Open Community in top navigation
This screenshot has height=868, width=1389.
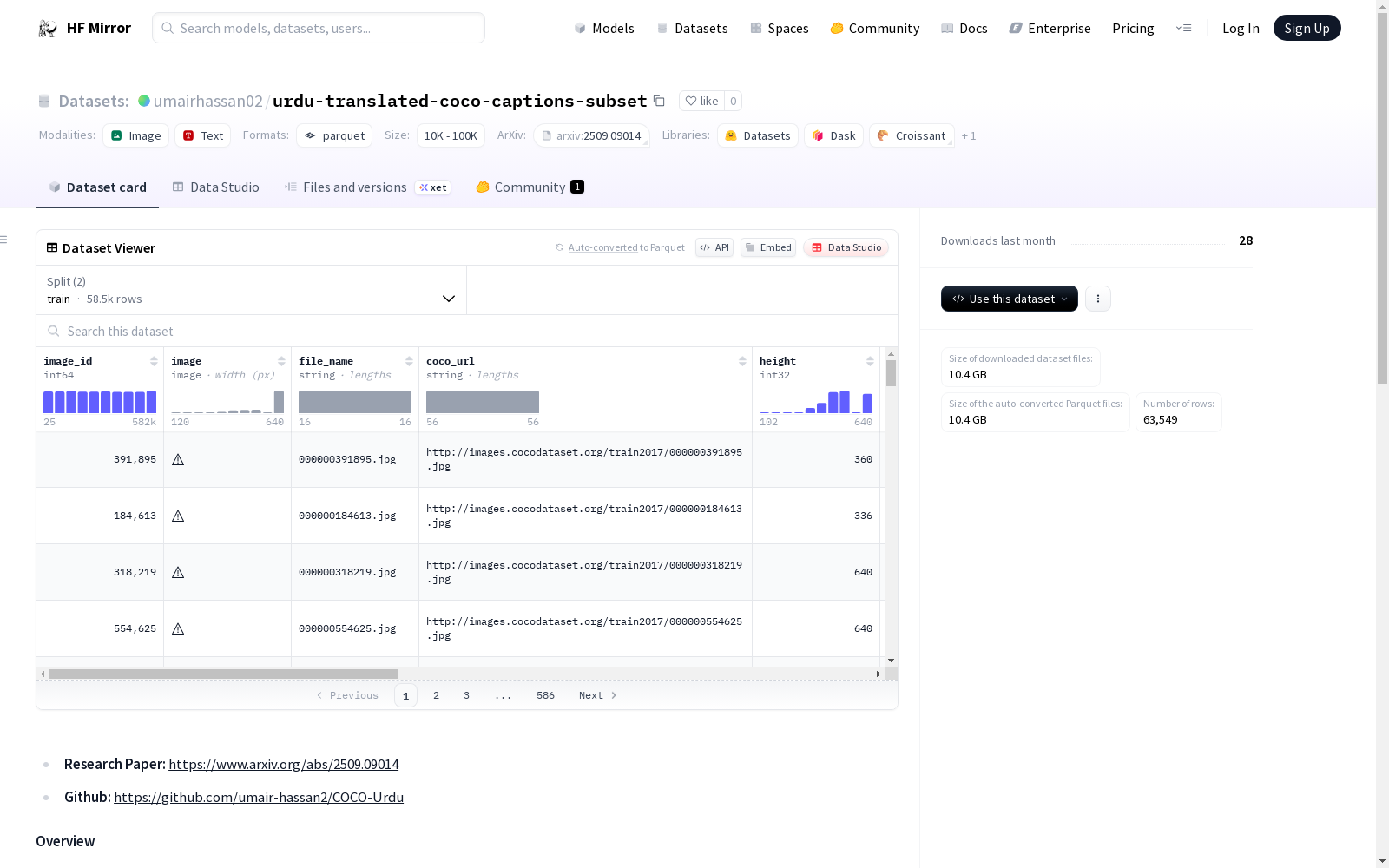tap(875, 29)
